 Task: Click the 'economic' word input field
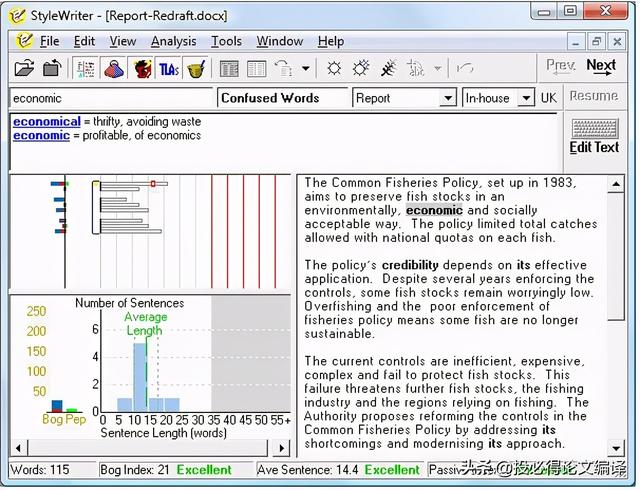pos(111,98)
